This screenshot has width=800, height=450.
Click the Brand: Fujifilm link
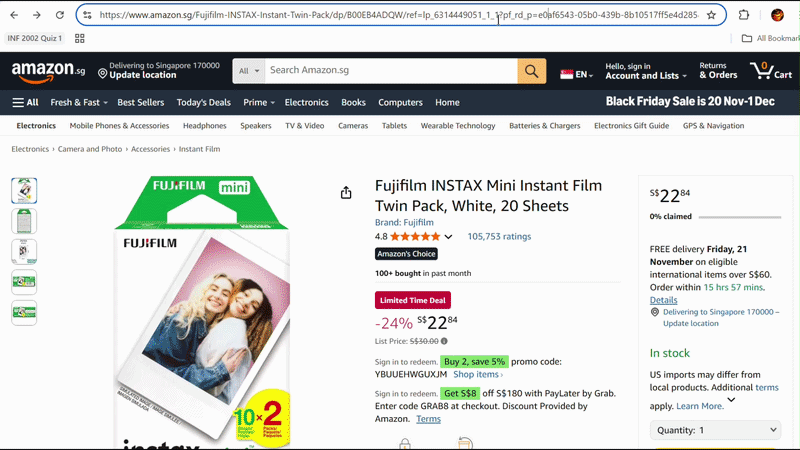404,222
